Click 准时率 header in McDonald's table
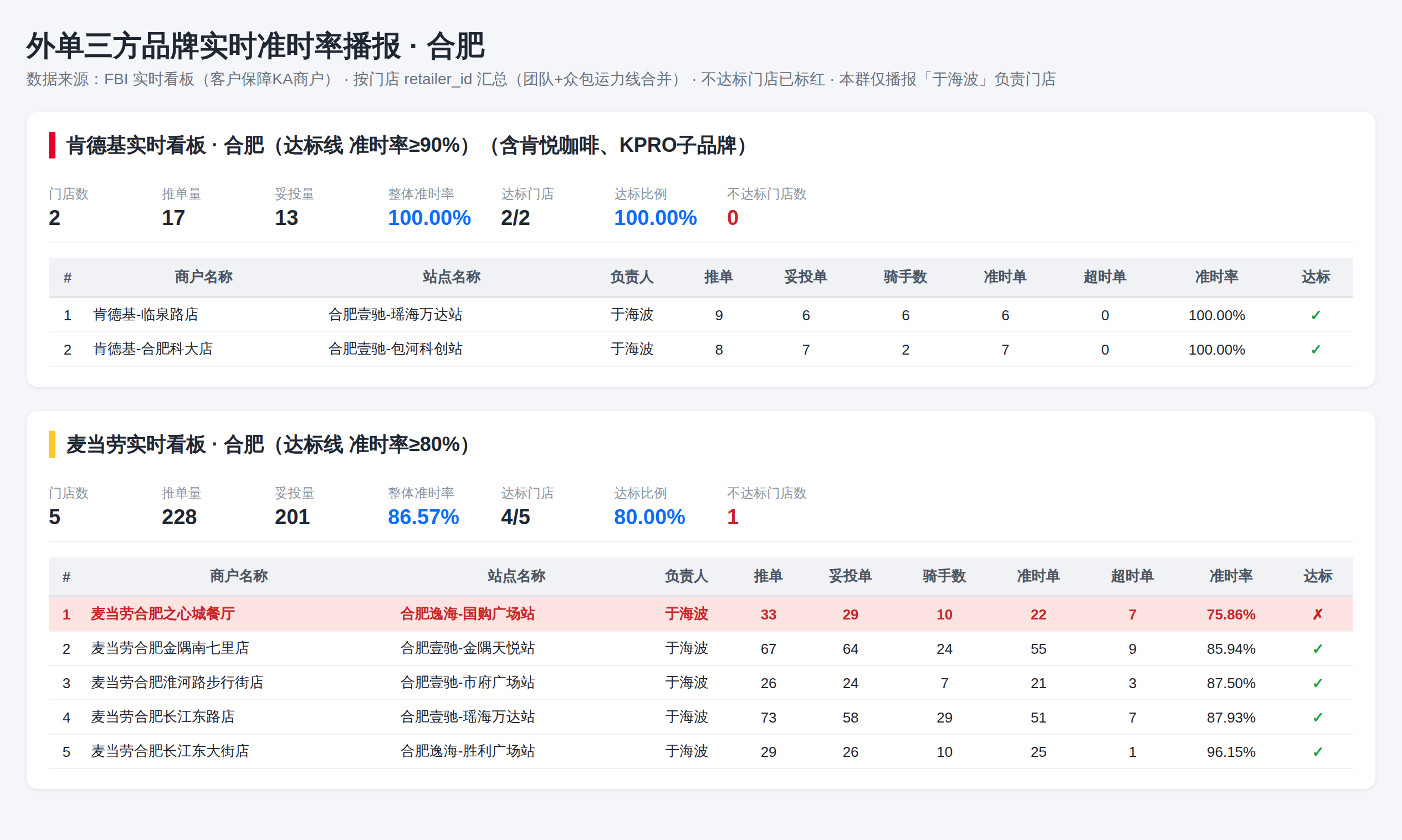This screenshot has width=1402, height=840. click(x=1231, y=576)
